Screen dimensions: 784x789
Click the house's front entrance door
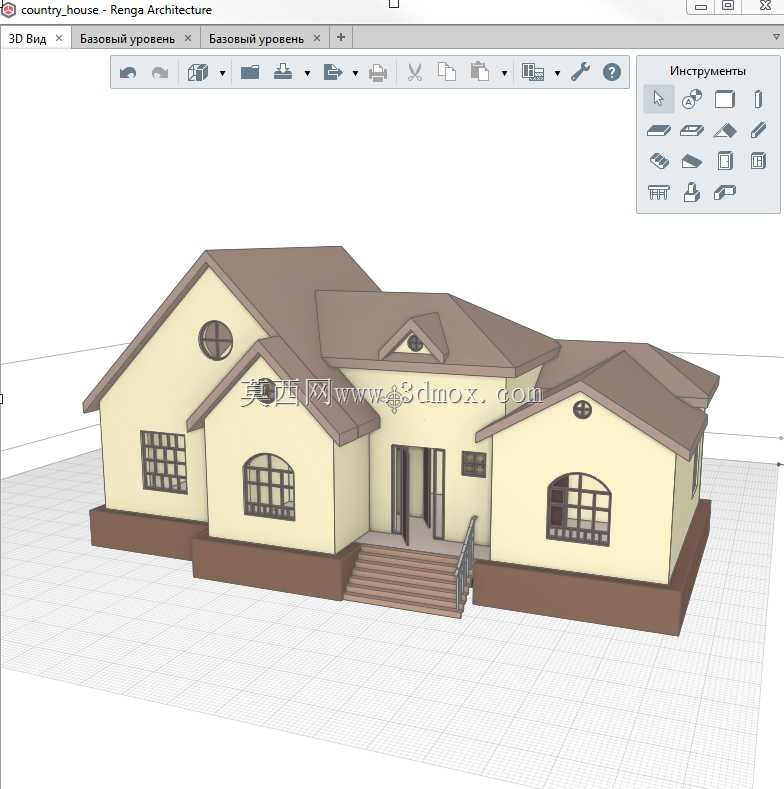pyautogui.click(x=418, y=493)
